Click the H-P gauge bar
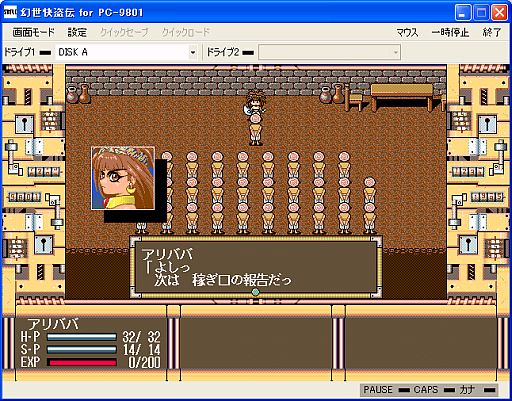The height and width of the screenshot is (401, 512). click(x=82, y=337)
